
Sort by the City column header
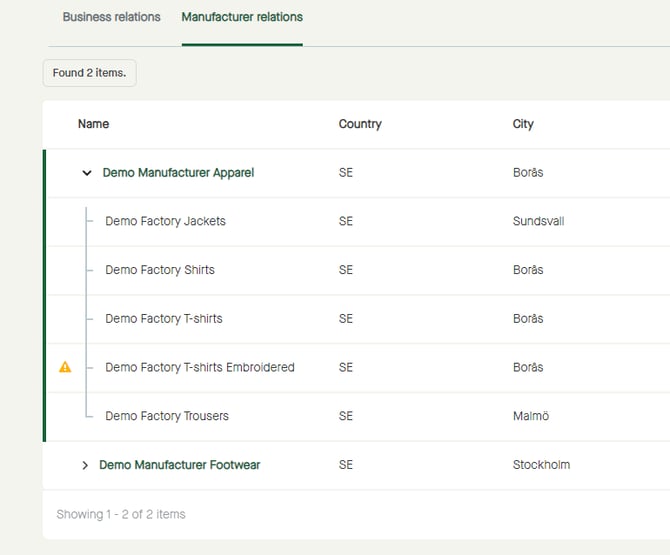click(x=523, y=124)
